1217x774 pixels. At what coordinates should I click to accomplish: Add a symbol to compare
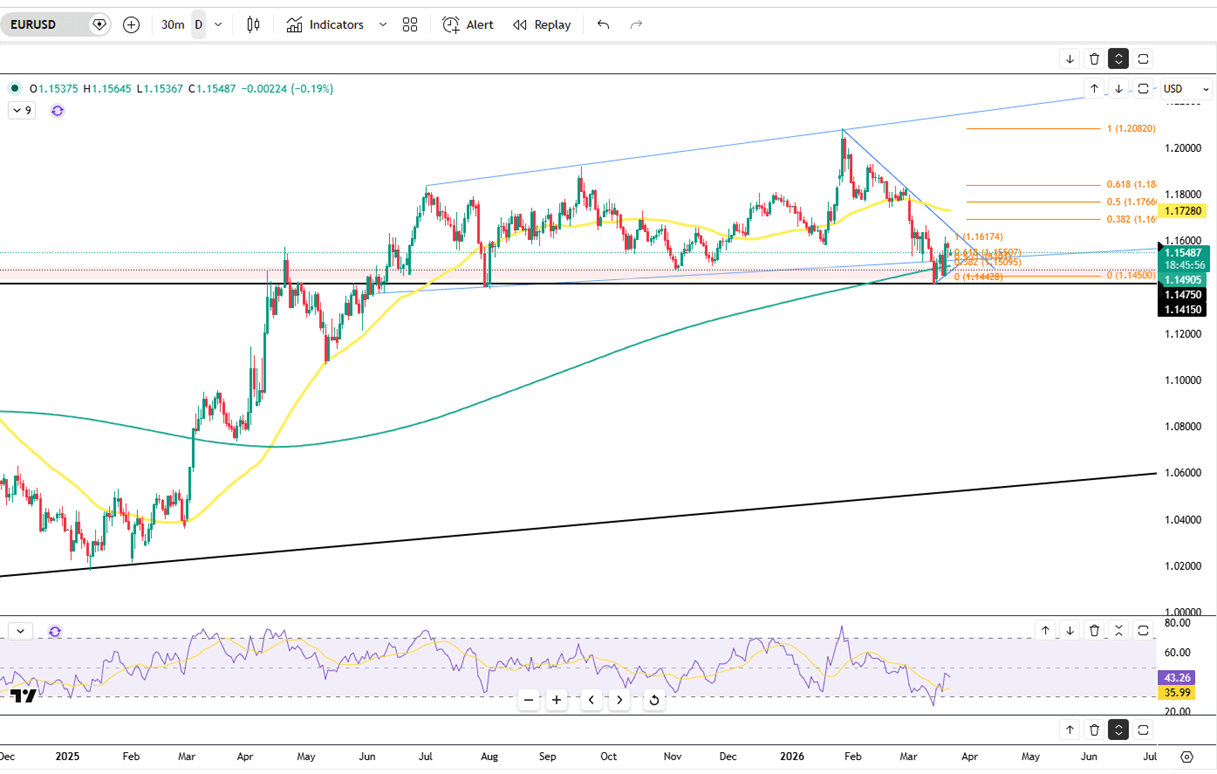[x=131, y=25]
